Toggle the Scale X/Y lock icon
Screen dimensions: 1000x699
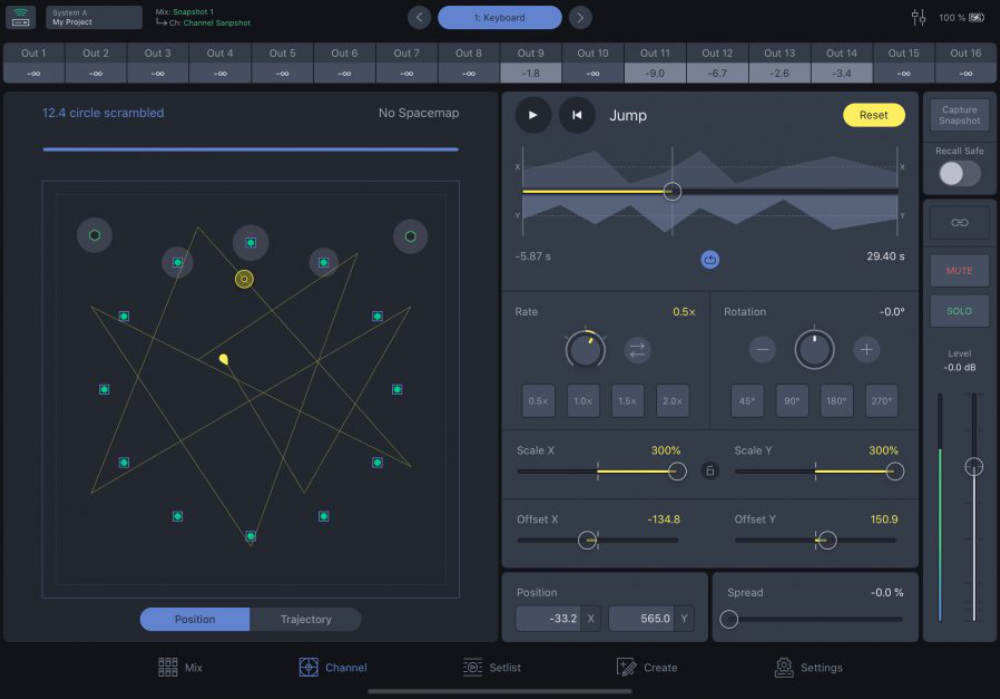(x=710, y=470)
